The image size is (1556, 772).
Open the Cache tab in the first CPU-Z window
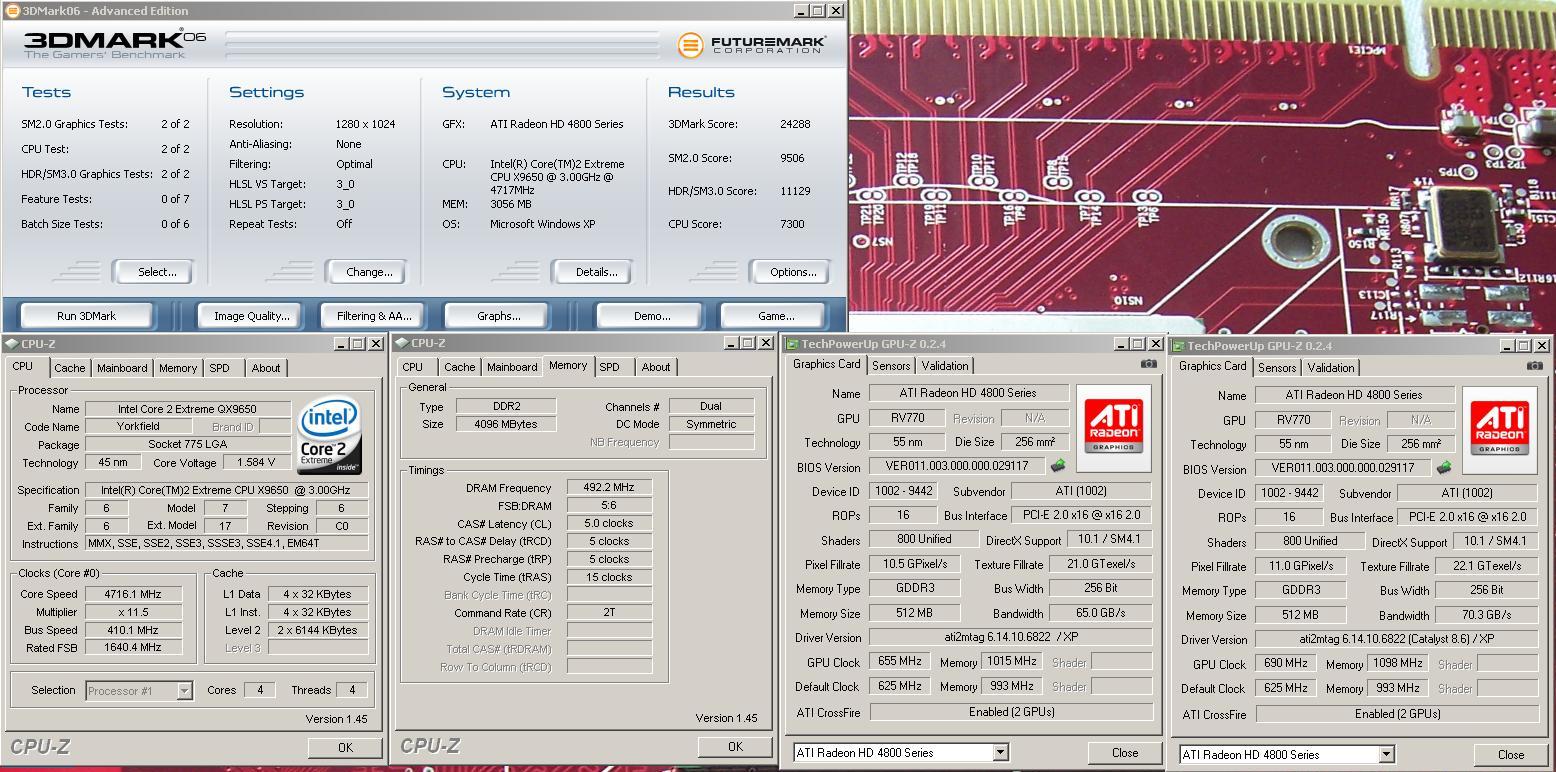coord(69,368)
